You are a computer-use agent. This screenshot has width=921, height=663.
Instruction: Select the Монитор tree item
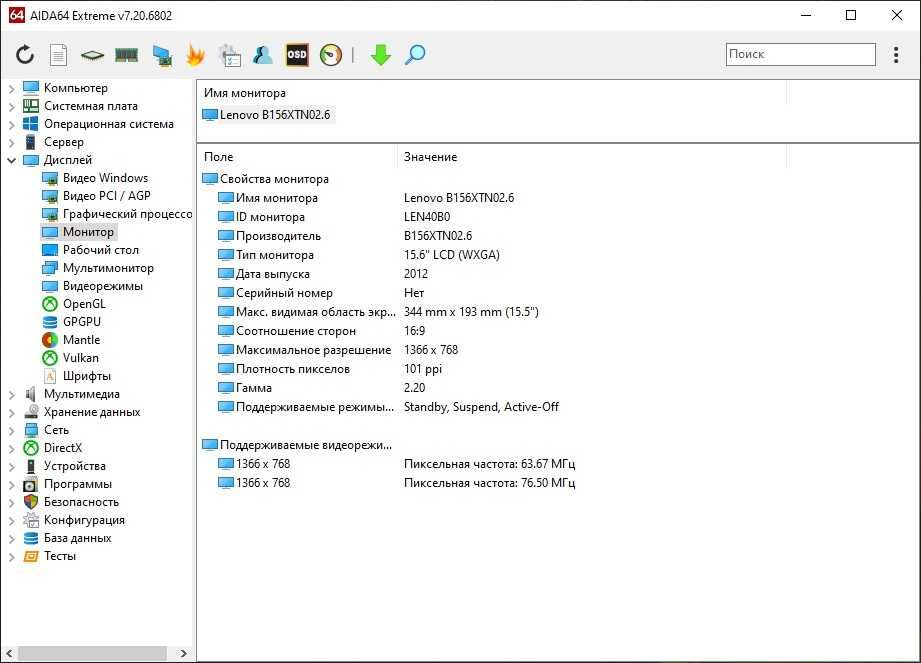click(x=79, y=232)
